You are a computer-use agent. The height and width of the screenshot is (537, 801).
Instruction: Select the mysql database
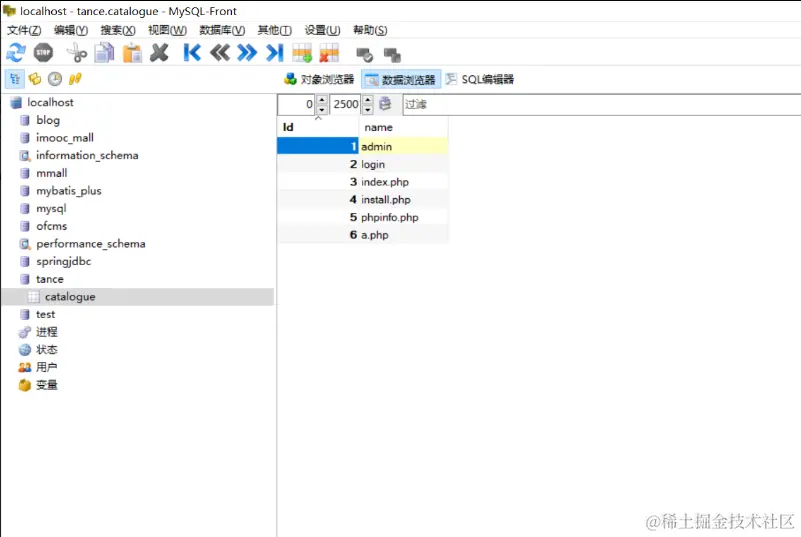(x=51, y=208)
